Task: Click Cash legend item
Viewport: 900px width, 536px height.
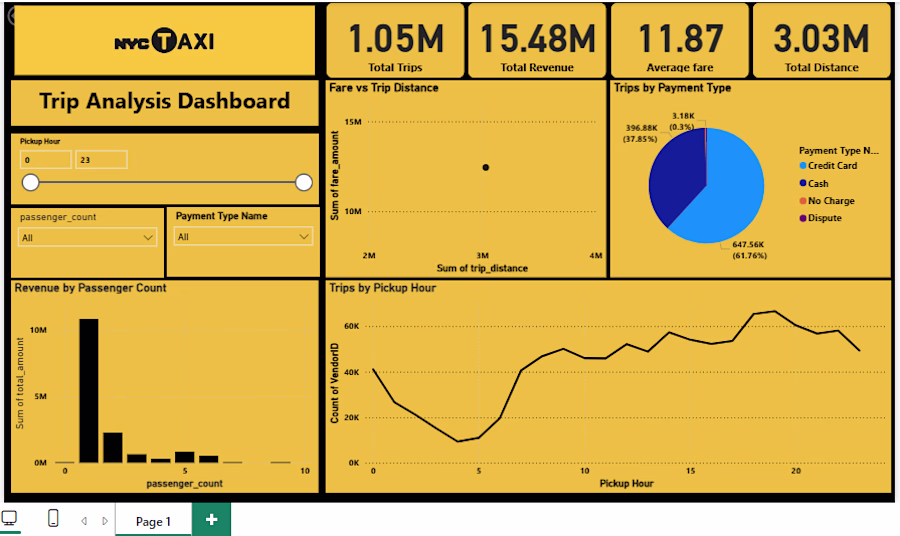Action: [x=814, y=184]
